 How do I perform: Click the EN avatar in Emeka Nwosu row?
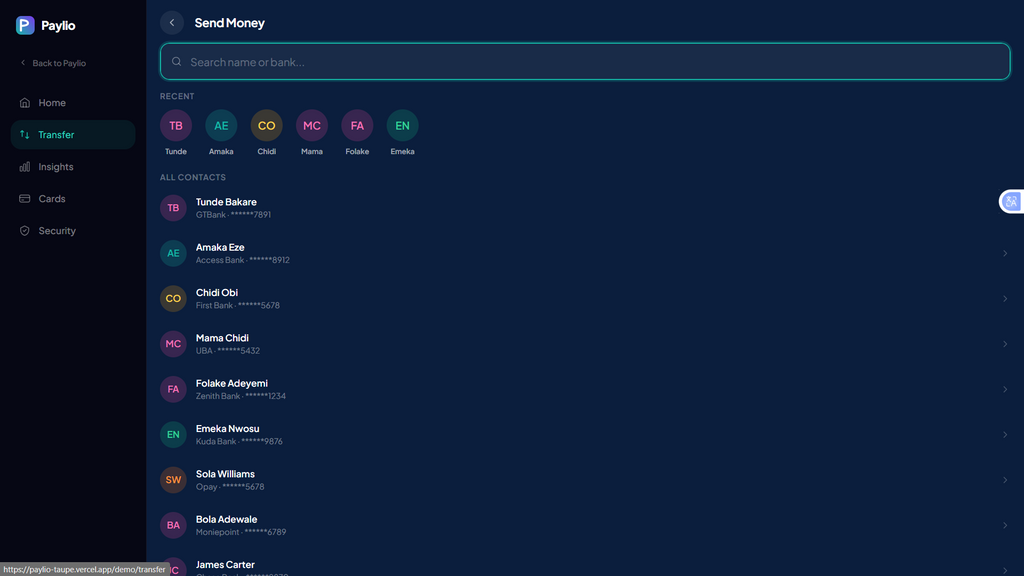173,434
